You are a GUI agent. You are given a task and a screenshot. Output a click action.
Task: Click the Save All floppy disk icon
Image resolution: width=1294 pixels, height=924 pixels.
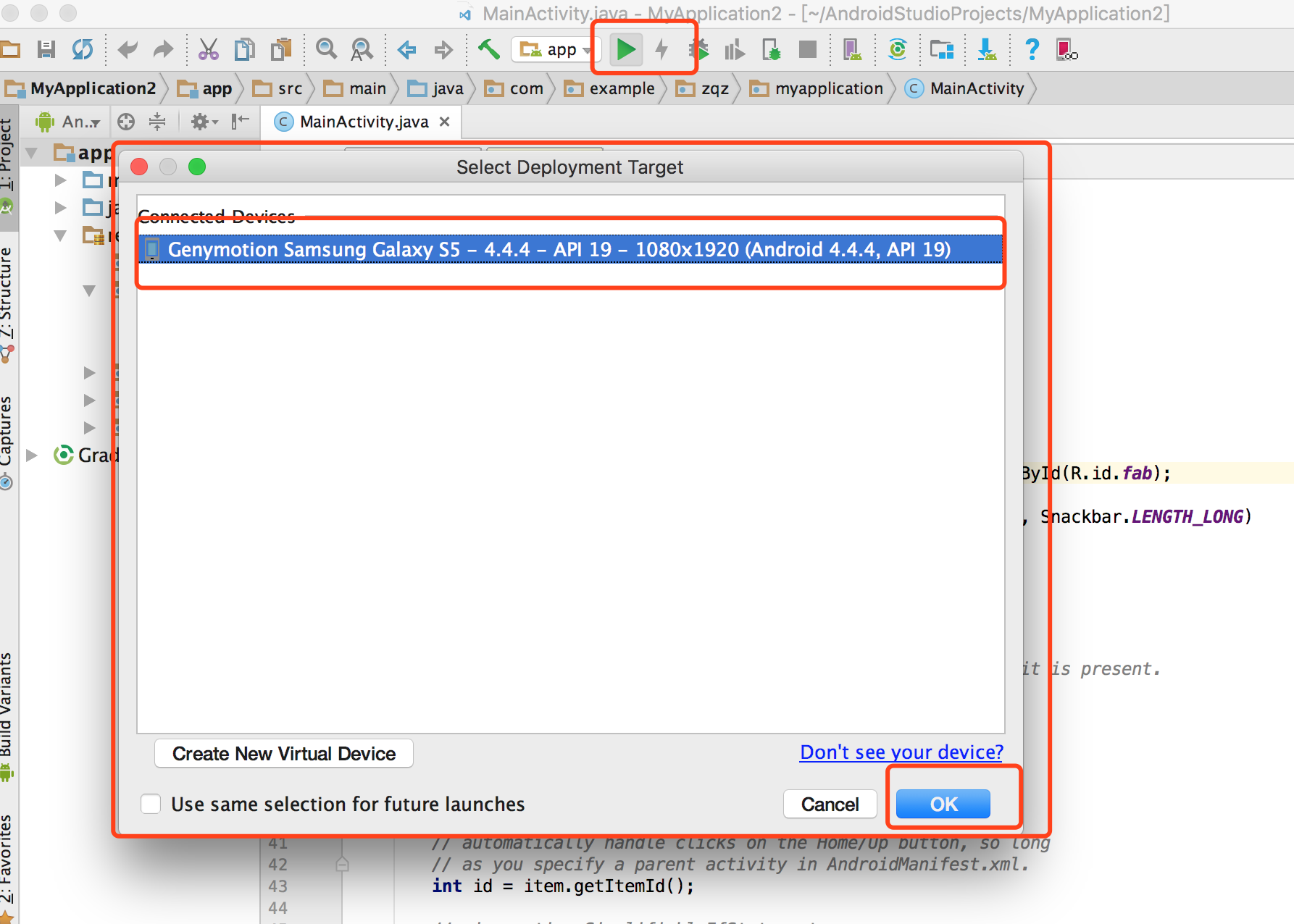click(46, 50)
